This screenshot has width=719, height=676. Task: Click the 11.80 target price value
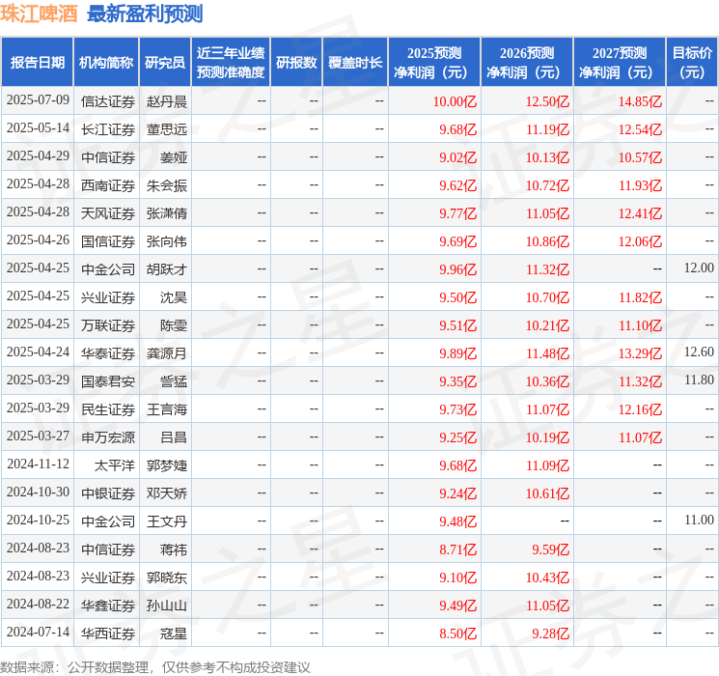(x=699, y=380)
